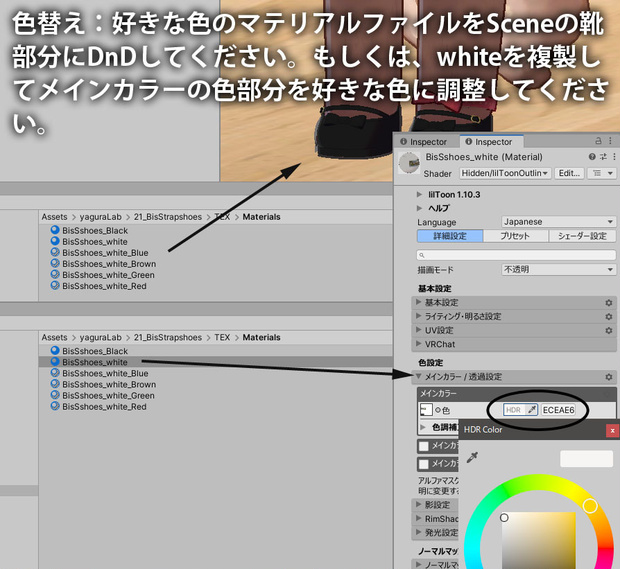The image size is (620, 569).
Task: Click the Inspector lock icon
Action: tap(598, 141)
